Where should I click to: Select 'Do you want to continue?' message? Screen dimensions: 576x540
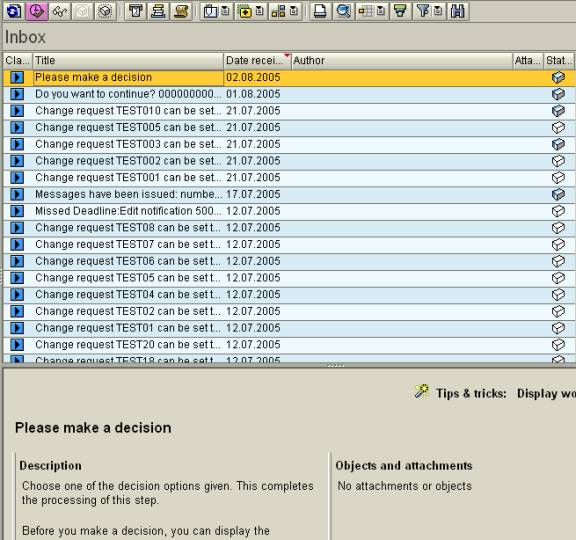[x=129, y=94]
